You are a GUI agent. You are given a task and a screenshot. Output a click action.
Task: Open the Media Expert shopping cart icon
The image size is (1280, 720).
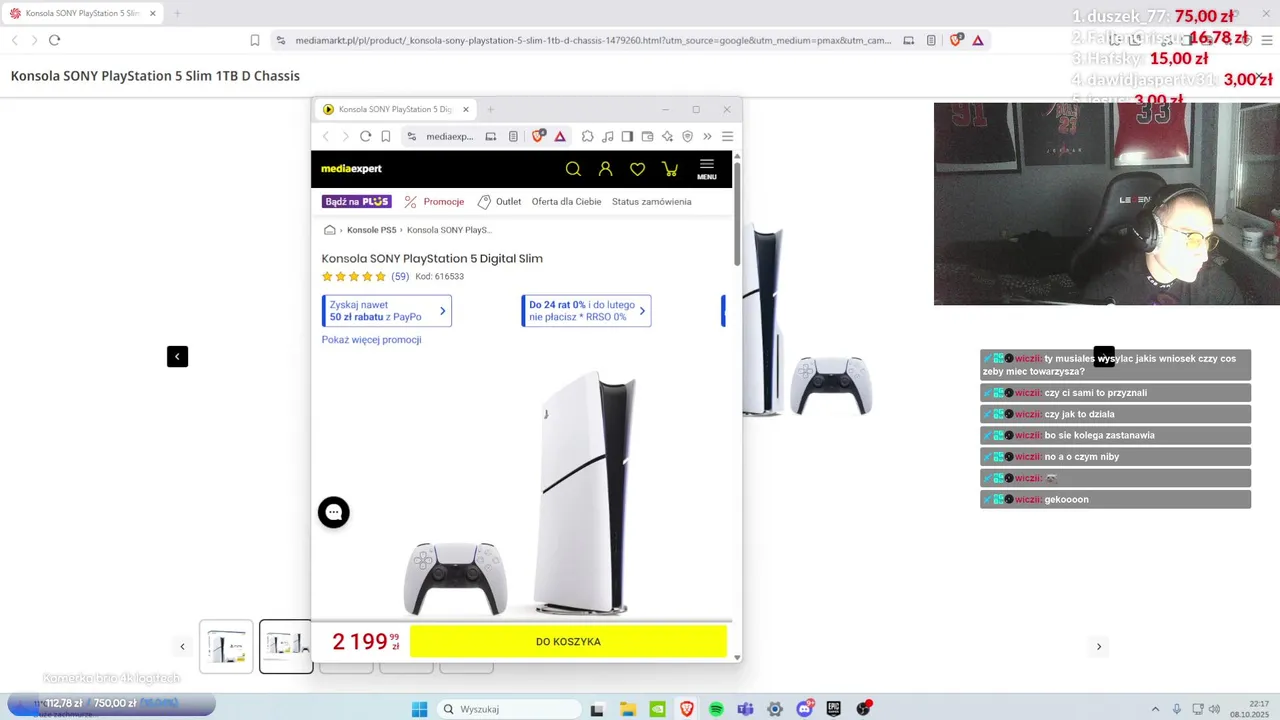coord(670,169)
